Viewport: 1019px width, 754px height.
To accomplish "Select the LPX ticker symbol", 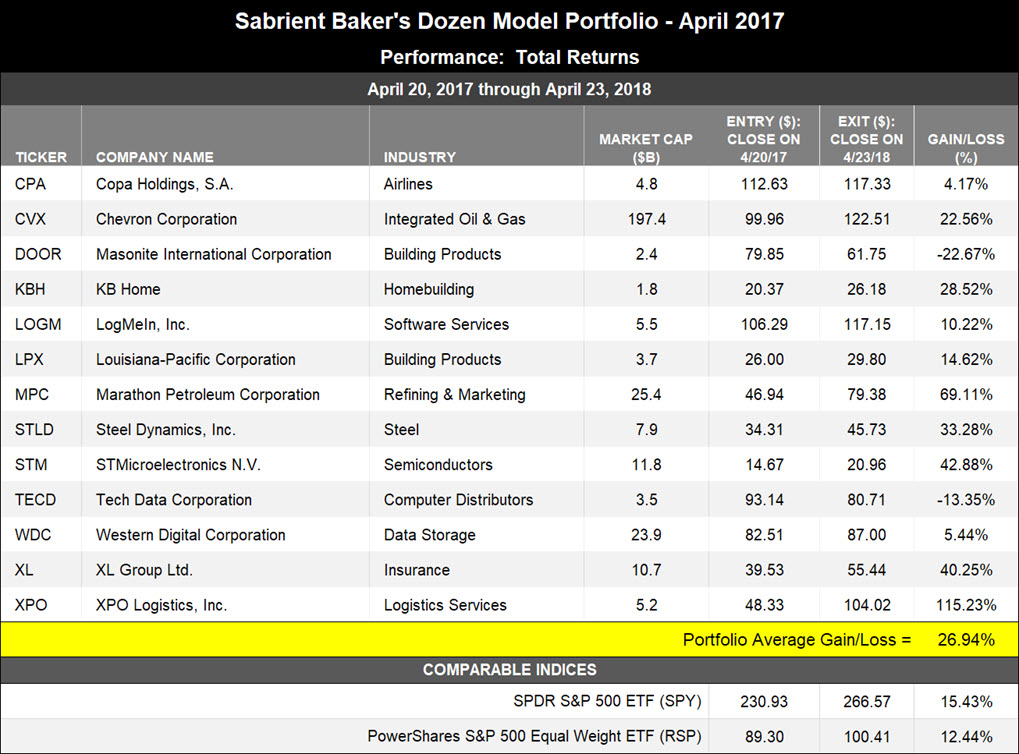I will [29, 359].
